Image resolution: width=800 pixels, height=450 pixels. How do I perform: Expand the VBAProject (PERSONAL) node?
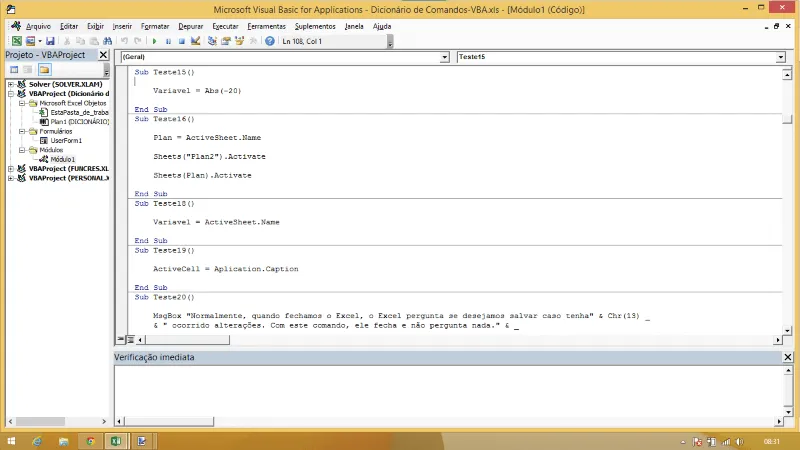click(11, 178)
